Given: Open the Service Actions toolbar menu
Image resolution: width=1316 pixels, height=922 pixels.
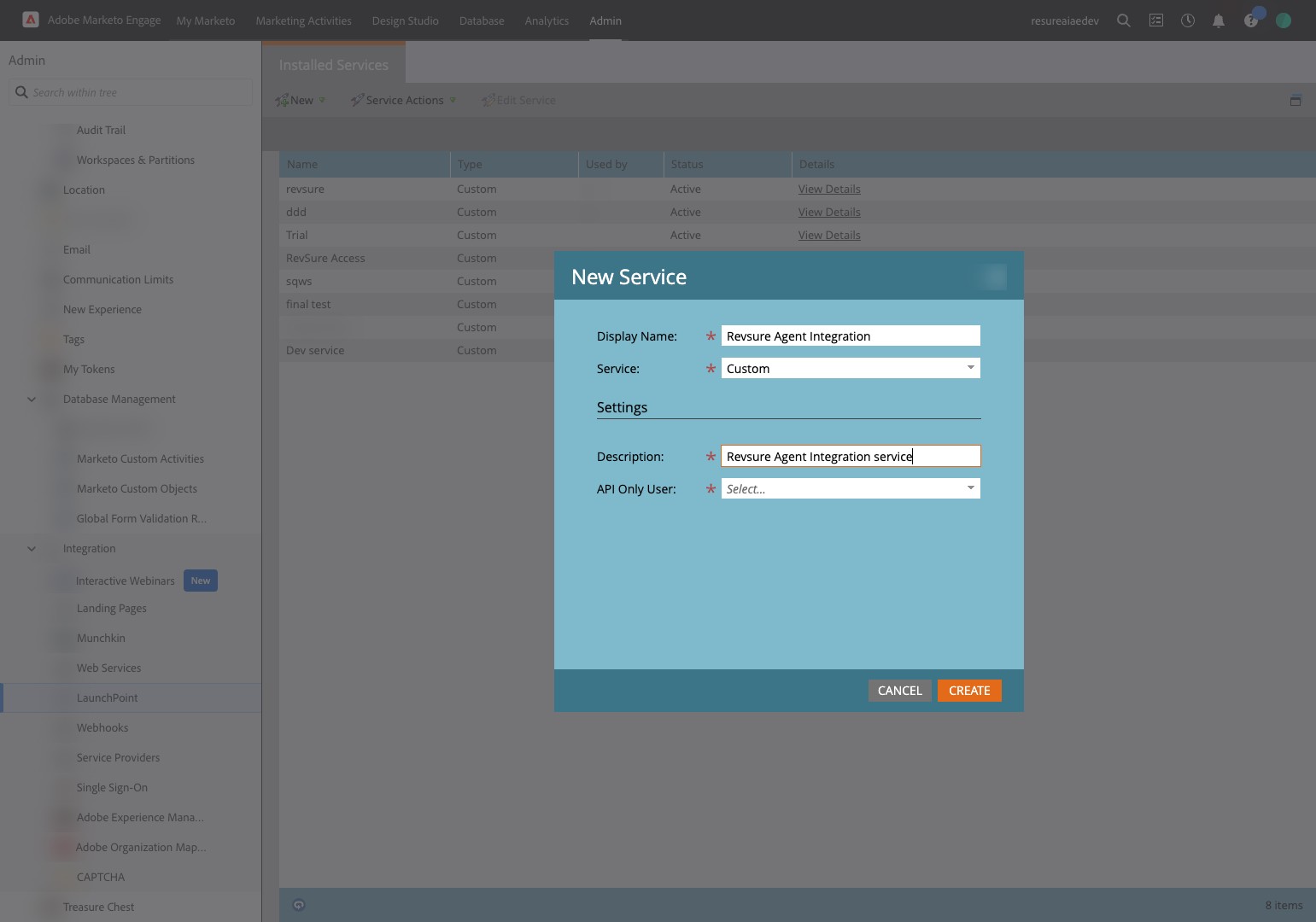Looking at the screenshot, I should pos(403,100).
